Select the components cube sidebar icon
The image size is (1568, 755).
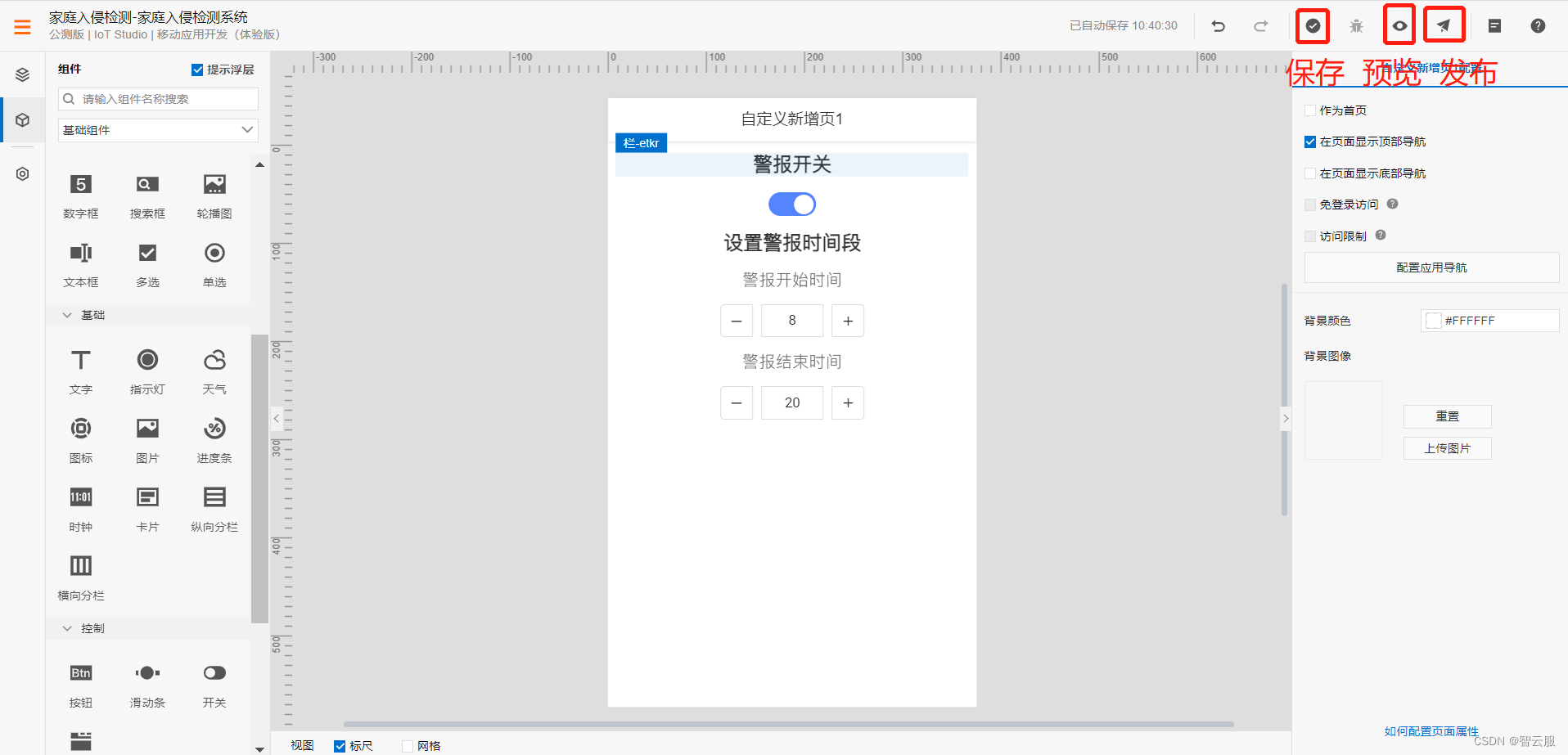(23, 120)
